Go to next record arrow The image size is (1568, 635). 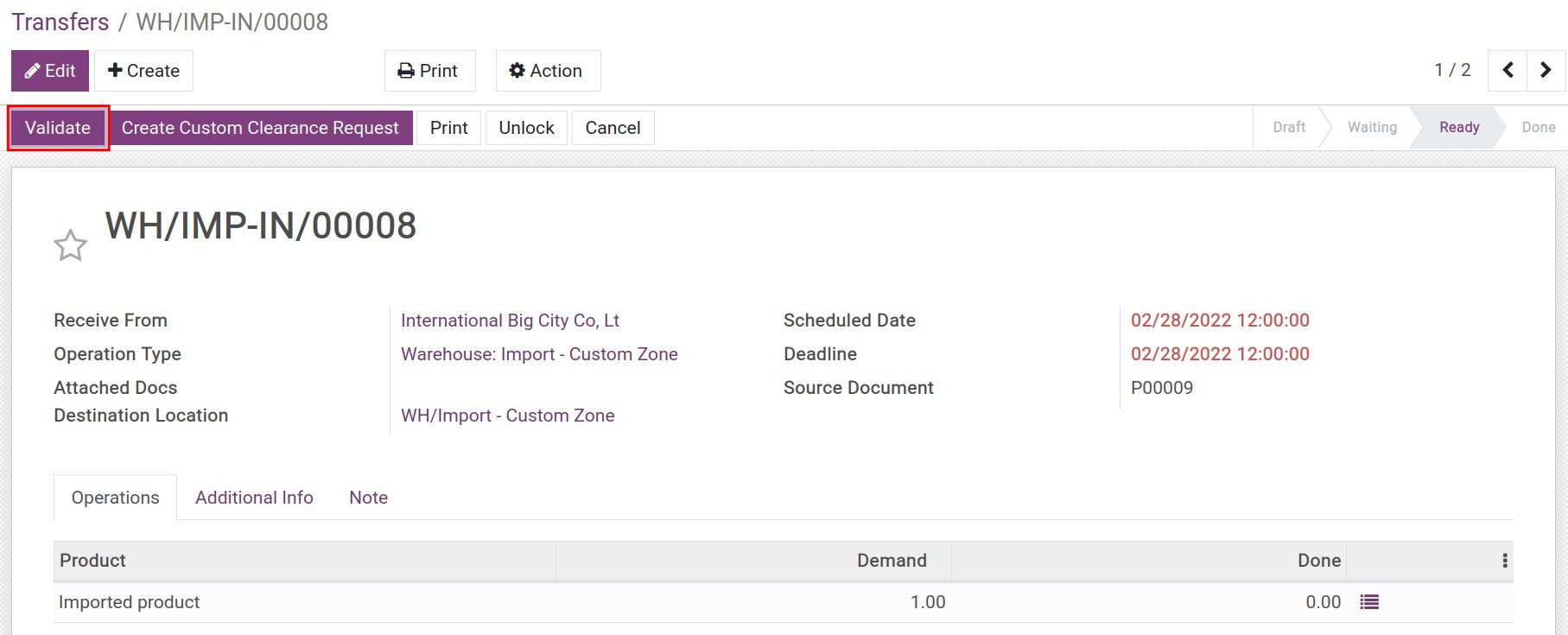tap(1546, 71)
